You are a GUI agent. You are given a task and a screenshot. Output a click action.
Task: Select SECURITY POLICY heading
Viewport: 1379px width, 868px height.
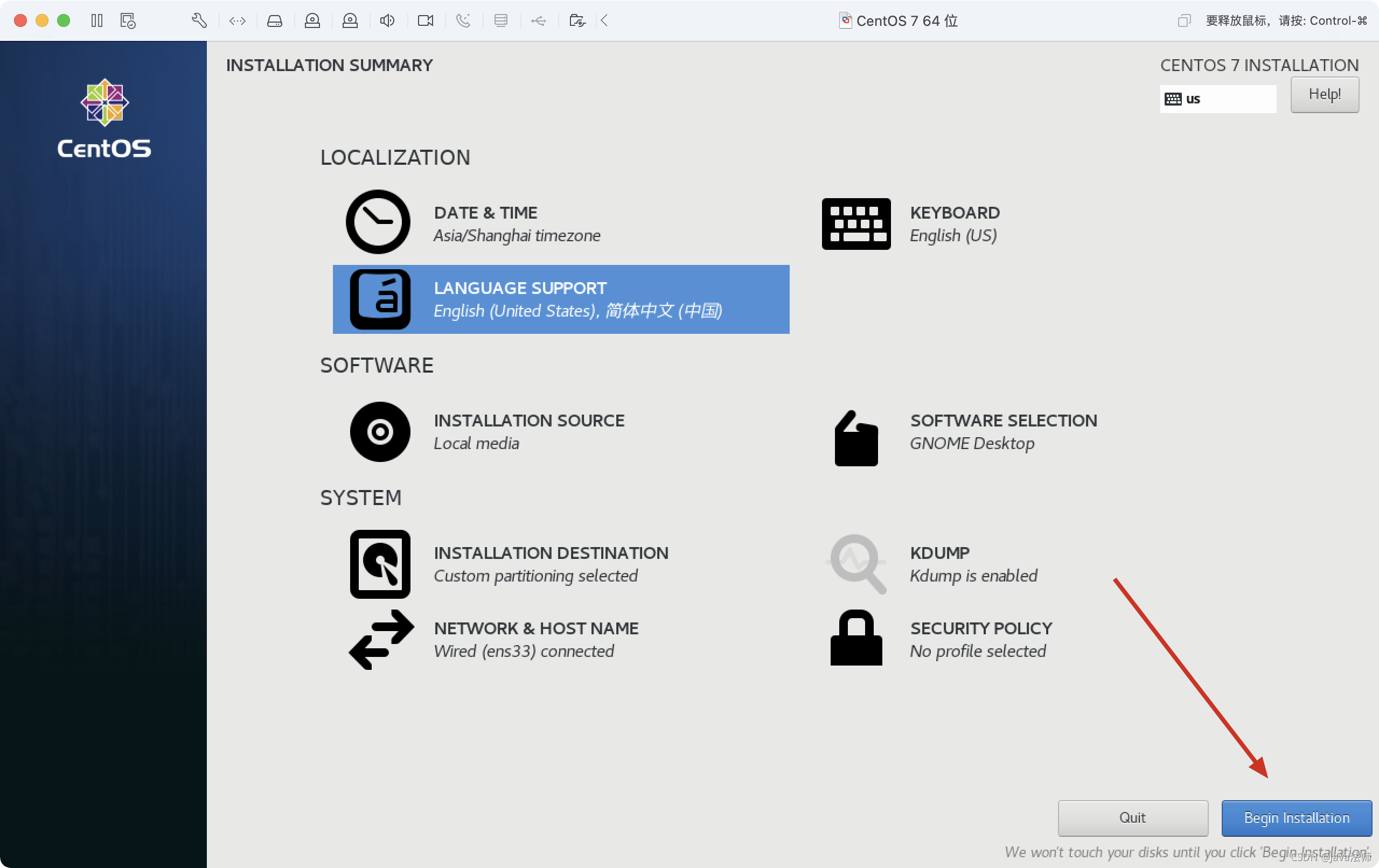[x=981, y=629]
